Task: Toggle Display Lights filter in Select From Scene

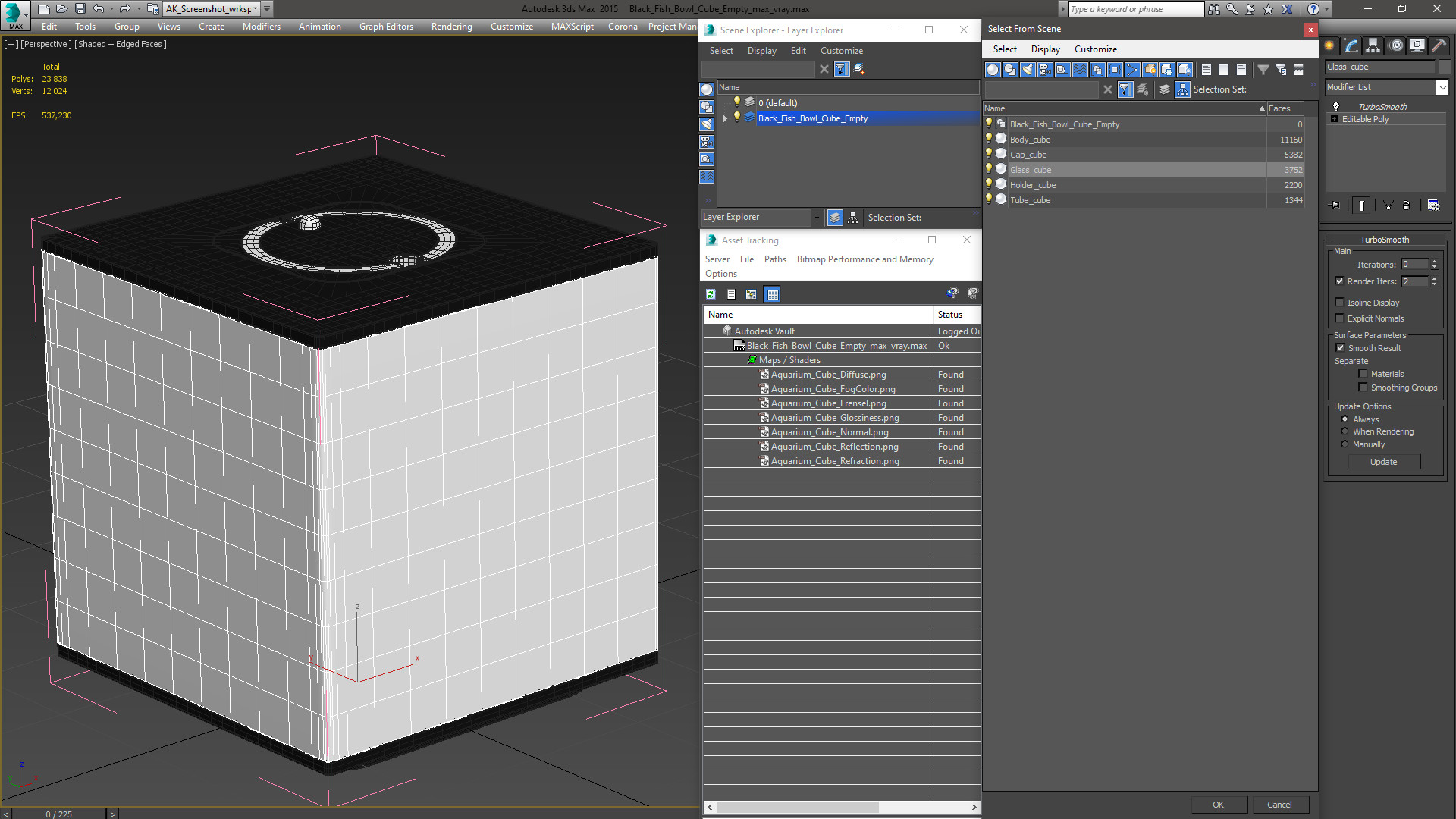Action: (x=1028, y=70)
